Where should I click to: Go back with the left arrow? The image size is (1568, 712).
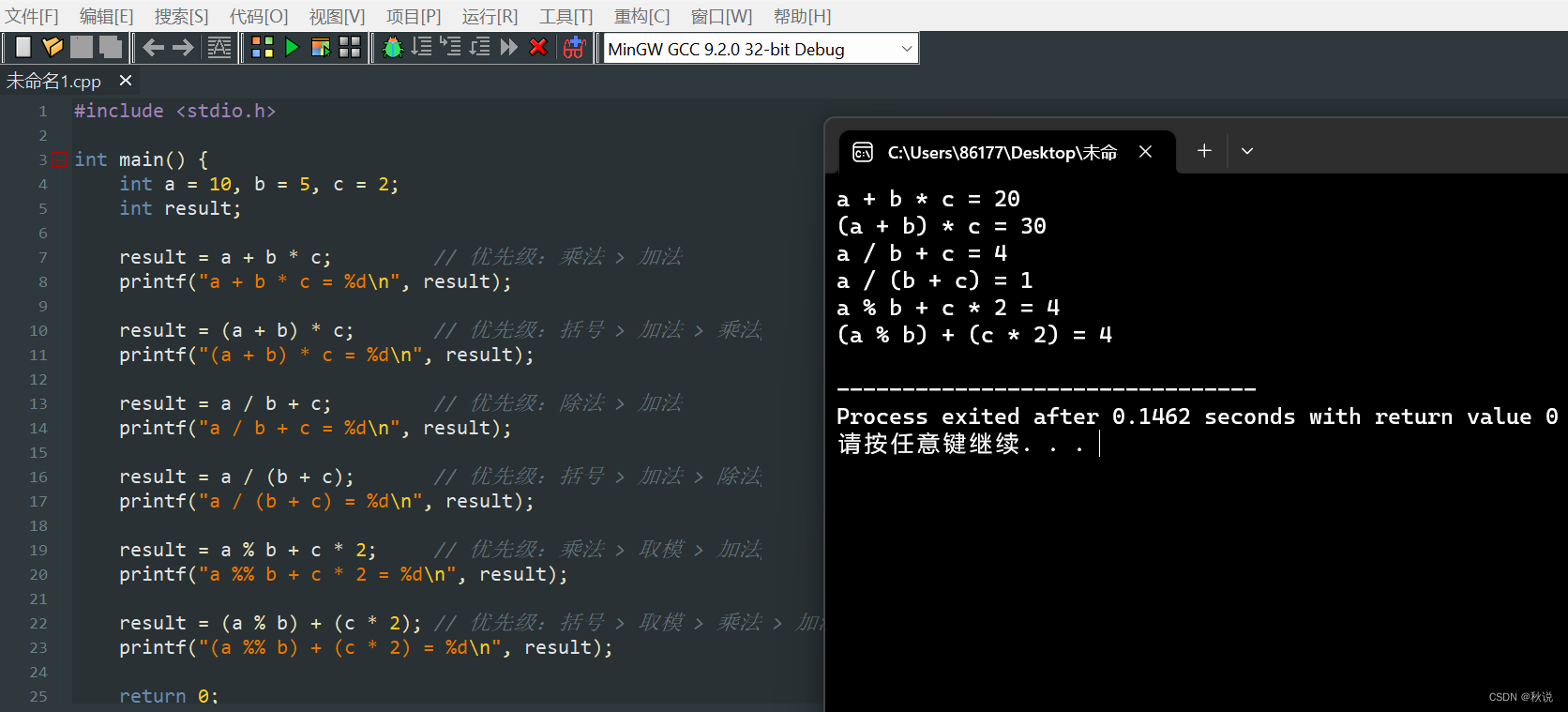coord(153,48)
